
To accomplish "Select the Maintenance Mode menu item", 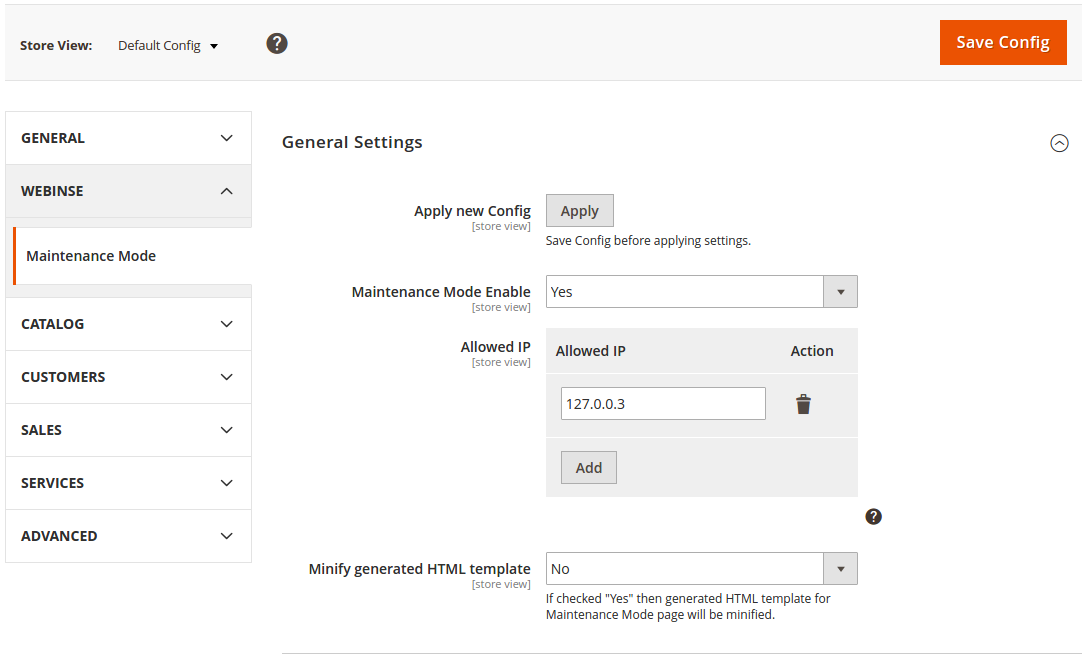I will 132,256.
